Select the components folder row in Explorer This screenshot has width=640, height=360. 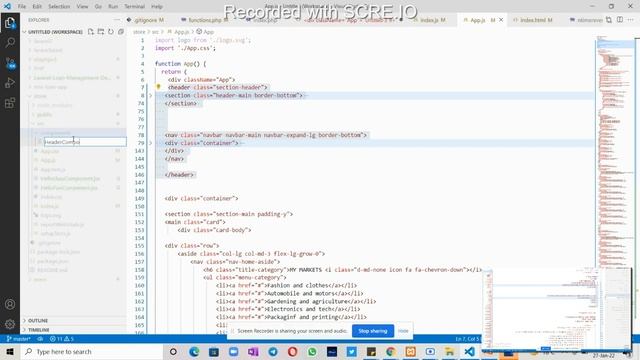(73, 133)
